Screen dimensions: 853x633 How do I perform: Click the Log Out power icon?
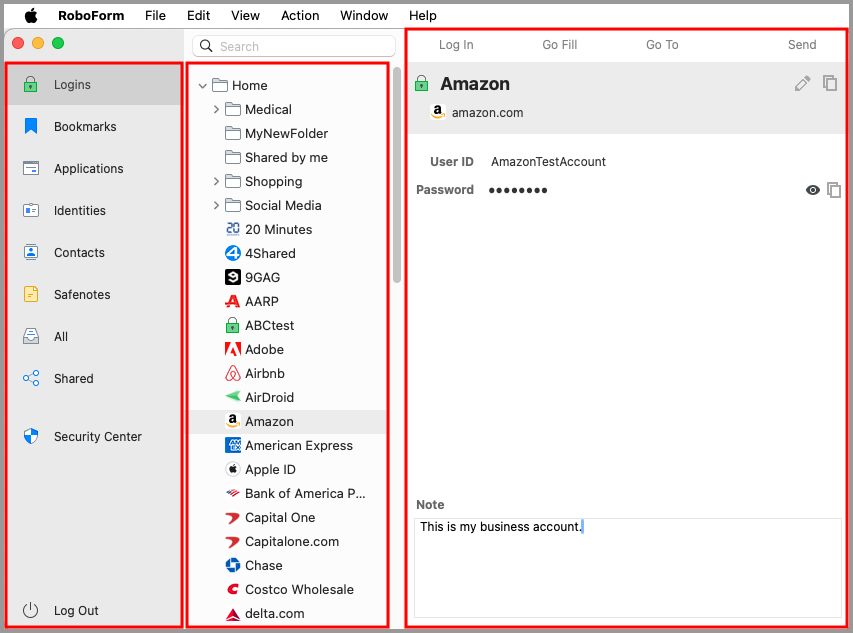[31, 611]
